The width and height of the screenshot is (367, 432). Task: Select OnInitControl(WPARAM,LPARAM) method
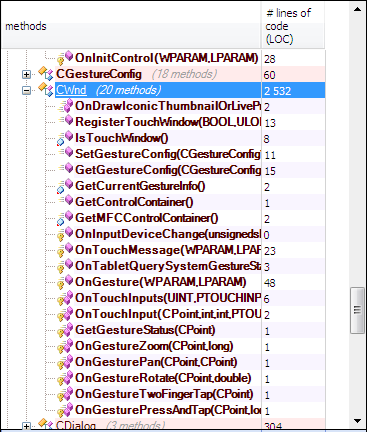(x=167, y=58)
